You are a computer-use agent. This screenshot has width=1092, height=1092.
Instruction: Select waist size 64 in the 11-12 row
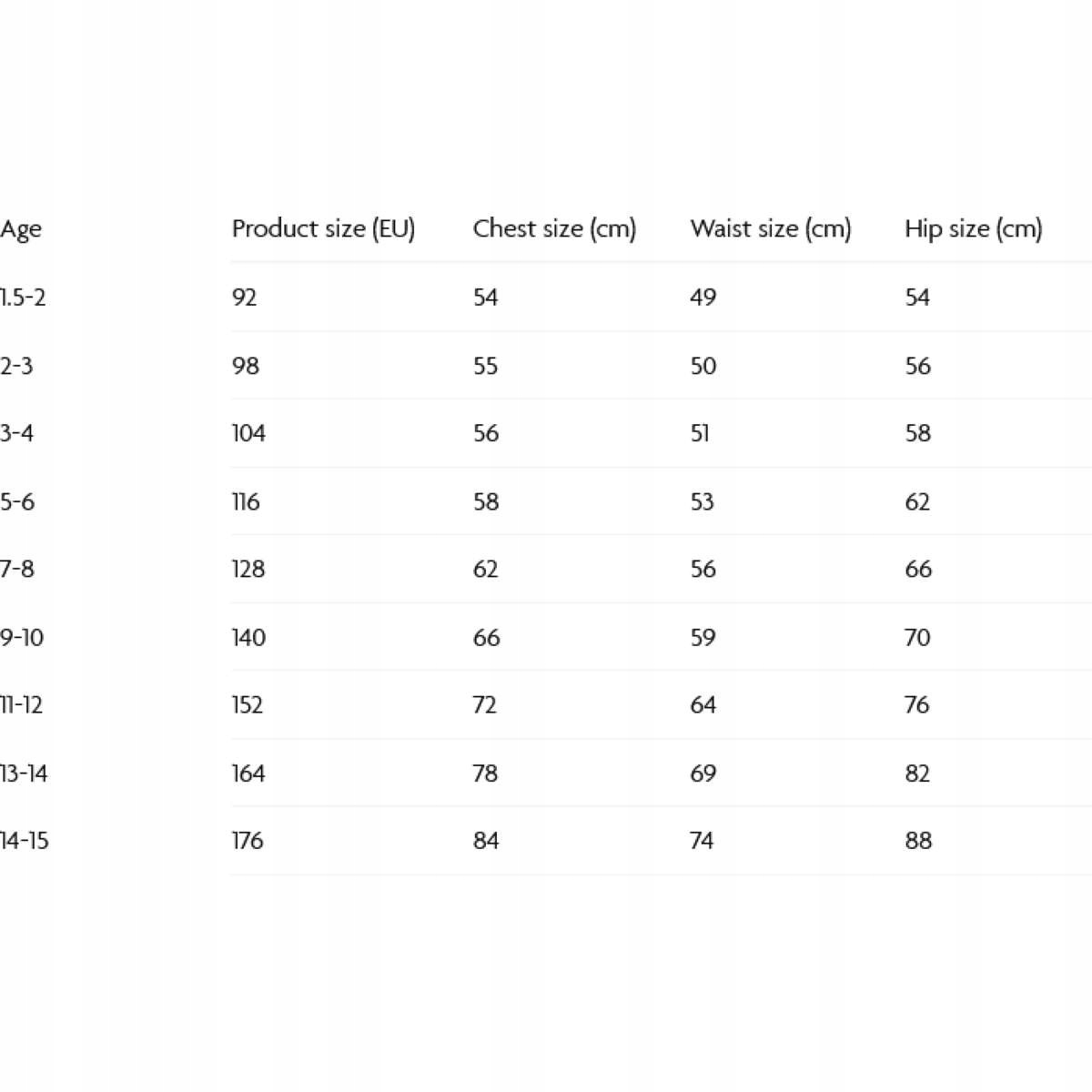tap(703, 705)
